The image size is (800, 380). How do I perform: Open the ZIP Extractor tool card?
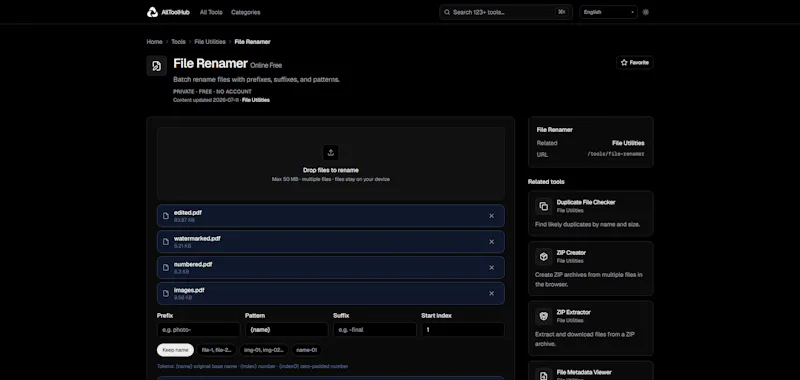591,328
